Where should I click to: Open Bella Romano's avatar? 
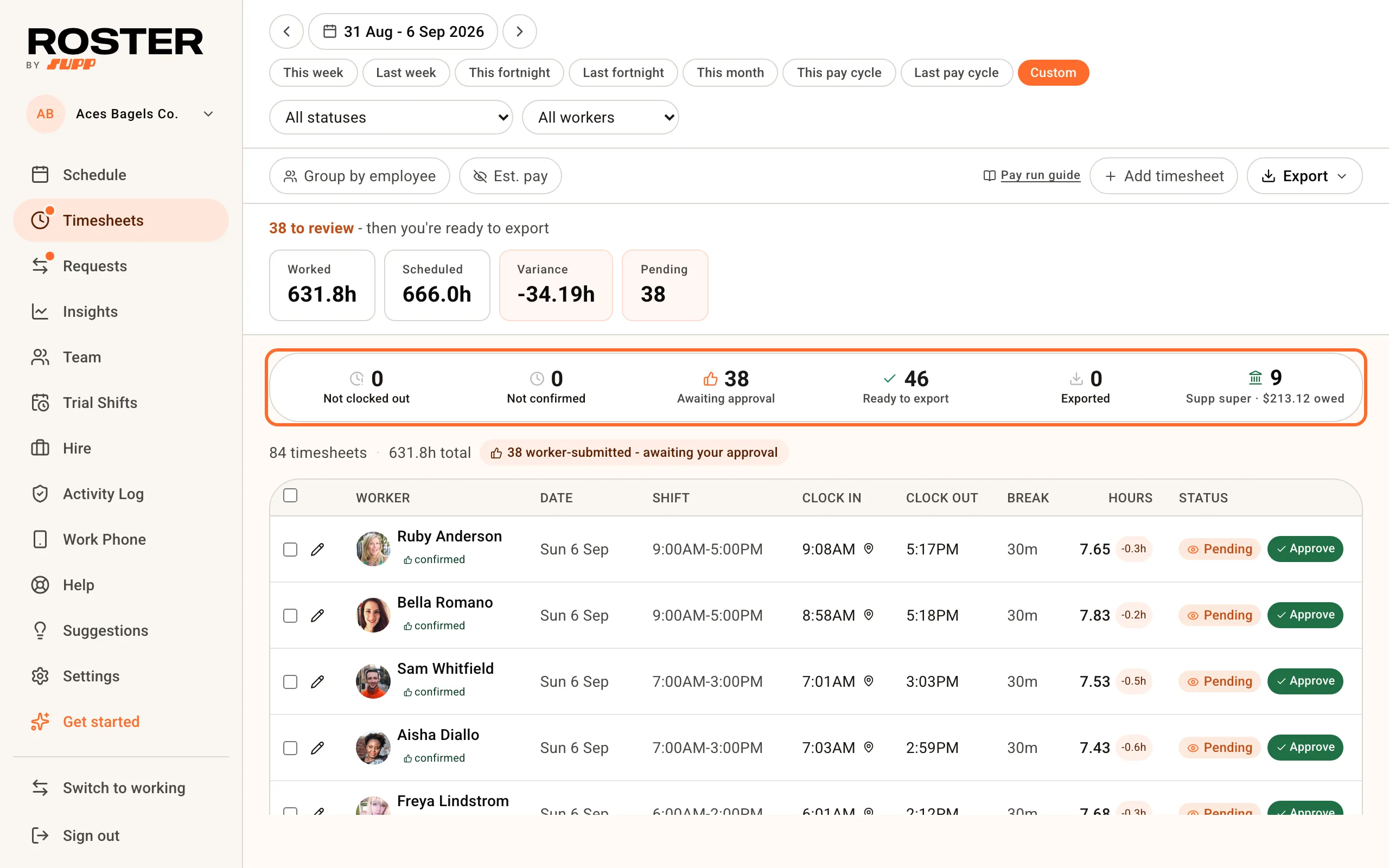[x=373, y=615]
